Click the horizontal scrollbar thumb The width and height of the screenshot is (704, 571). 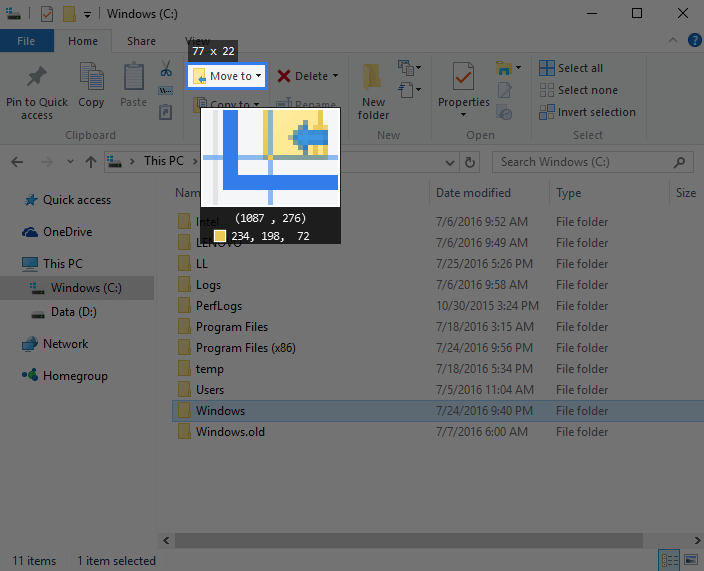coord(409,540)
